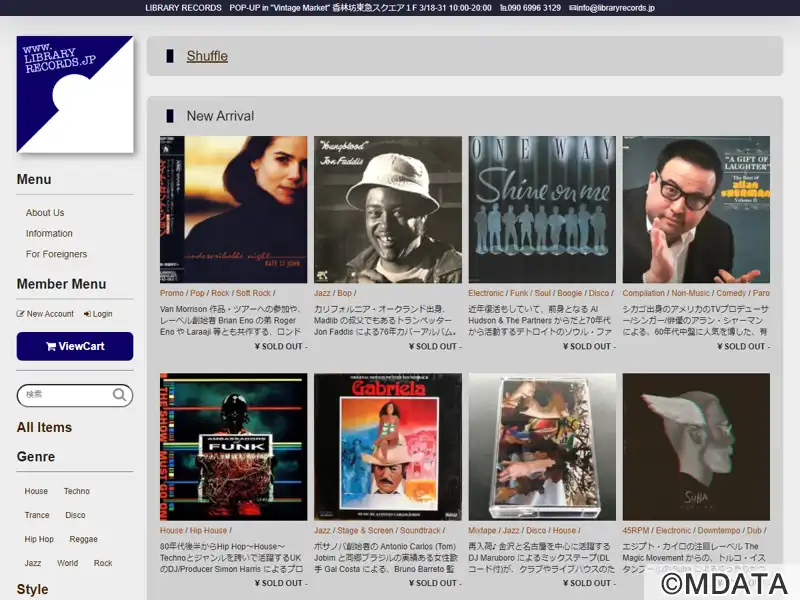This screenshot has height=600, width=800.
Task: Click the Soft Rock tag
Action: 253,293
